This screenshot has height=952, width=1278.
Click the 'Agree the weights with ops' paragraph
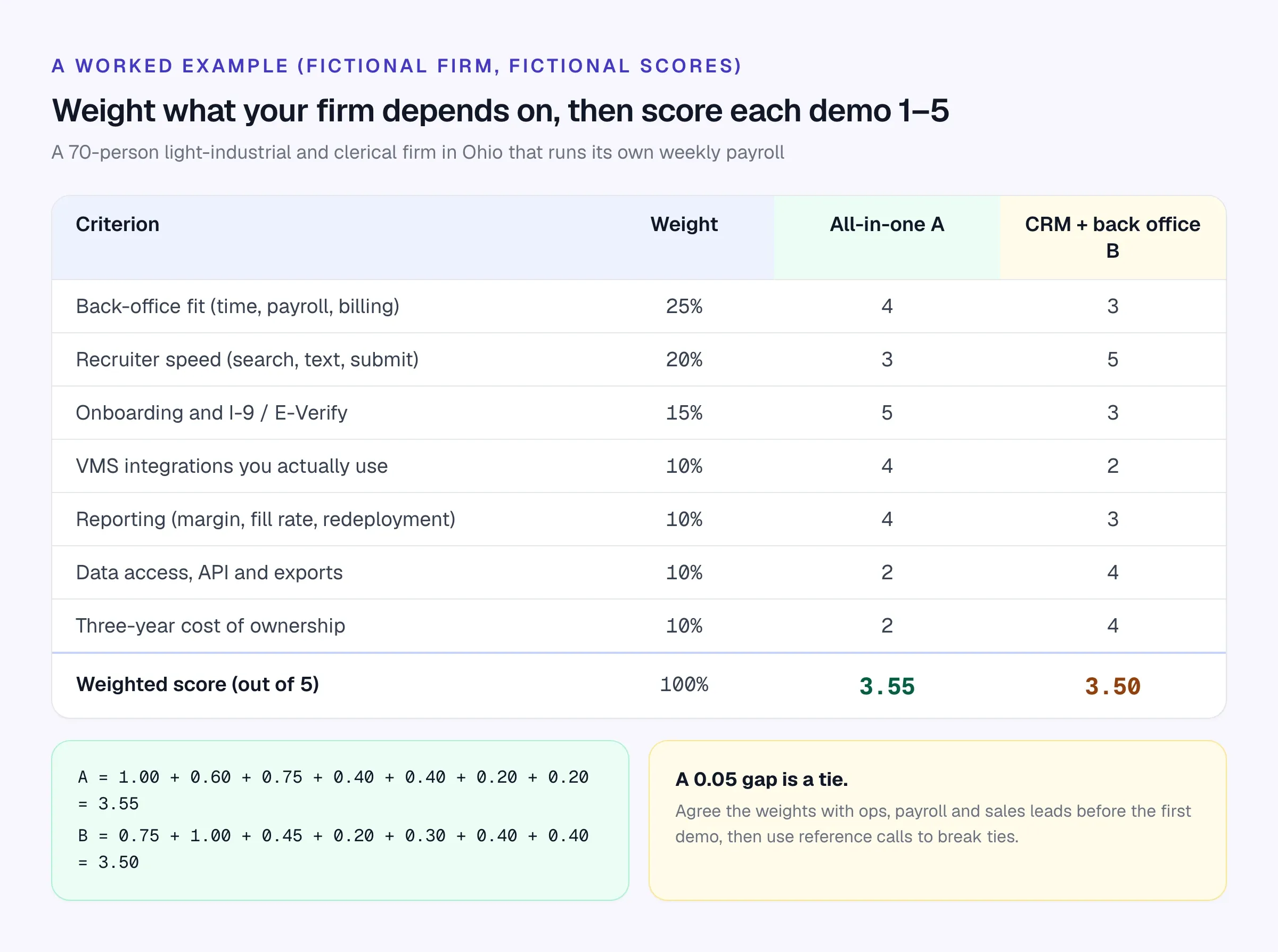[932, 824]
